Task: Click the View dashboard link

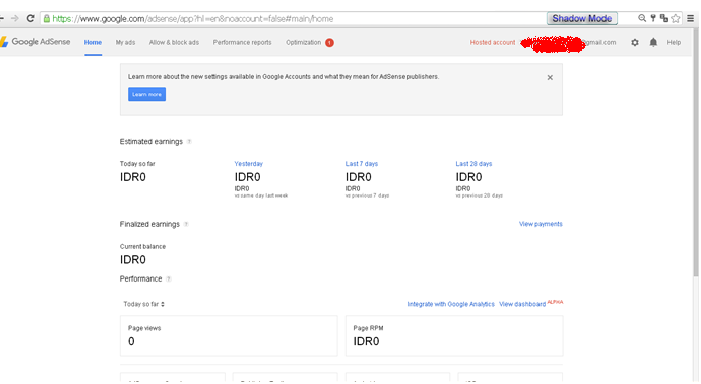Action: [522, 304]
